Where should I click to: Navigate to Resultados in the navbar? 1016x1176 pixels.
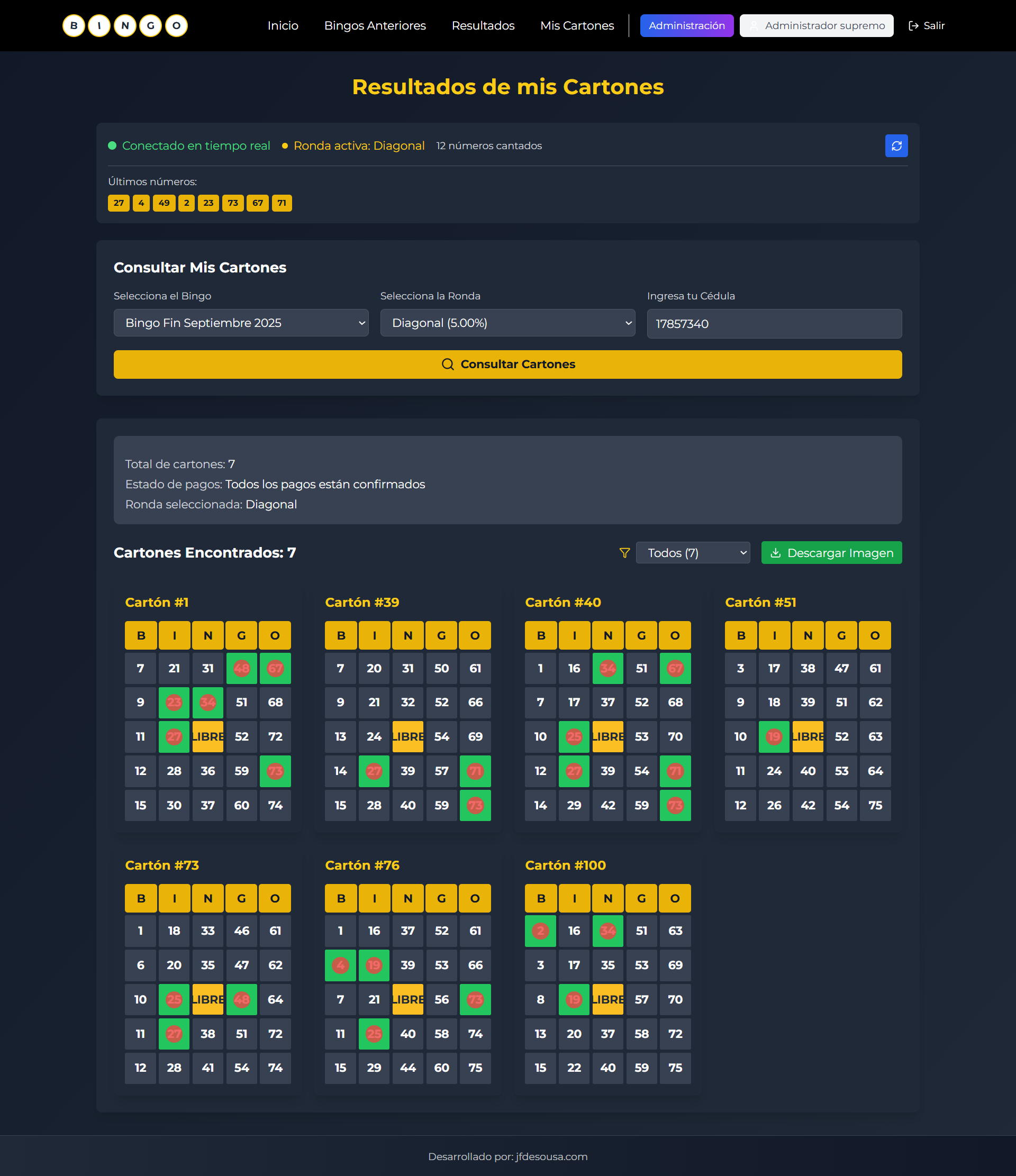tap(483, 25)
